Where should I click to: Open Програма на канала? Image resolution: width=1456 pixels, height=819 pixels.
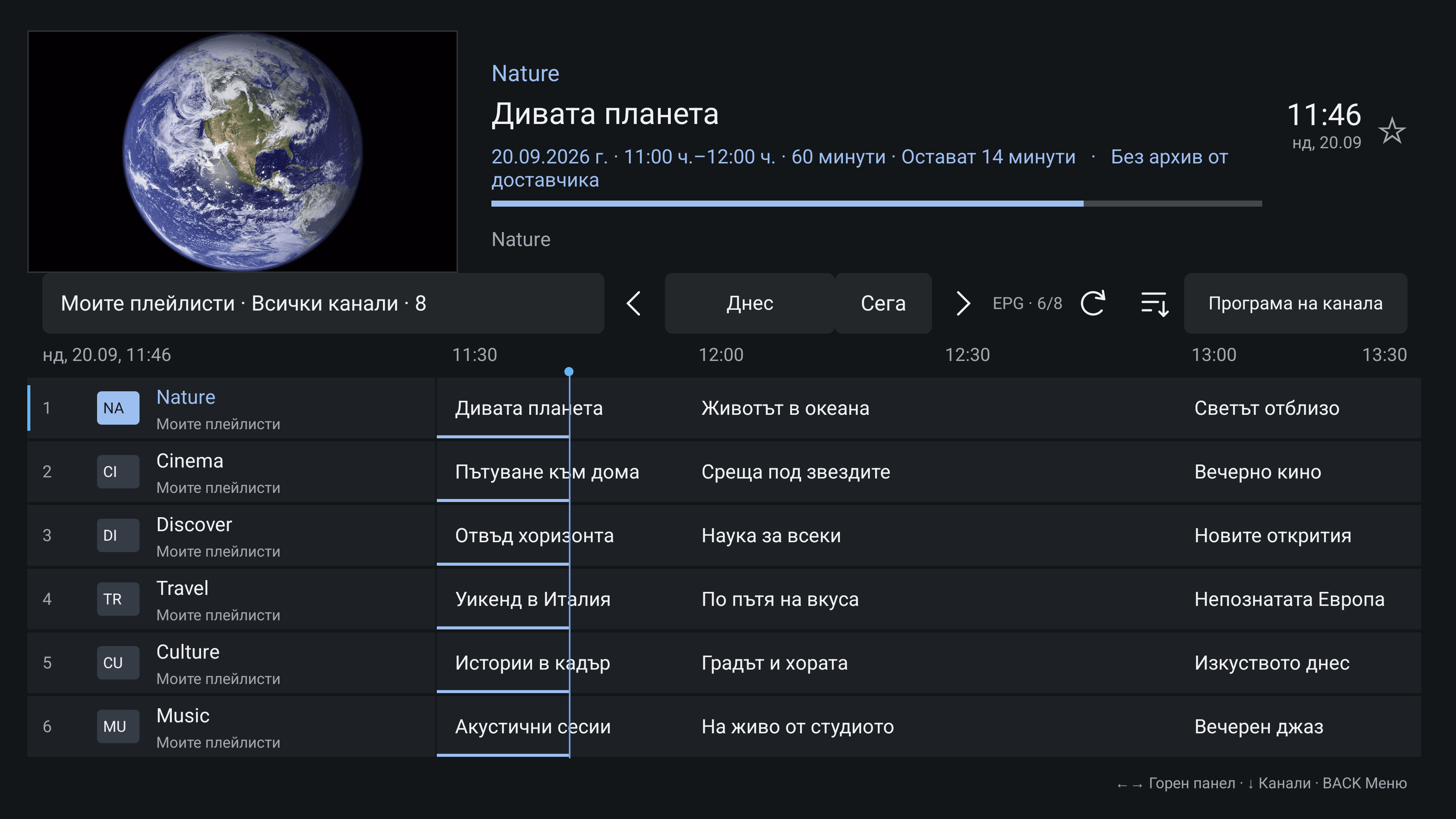tap(1296, 303)
